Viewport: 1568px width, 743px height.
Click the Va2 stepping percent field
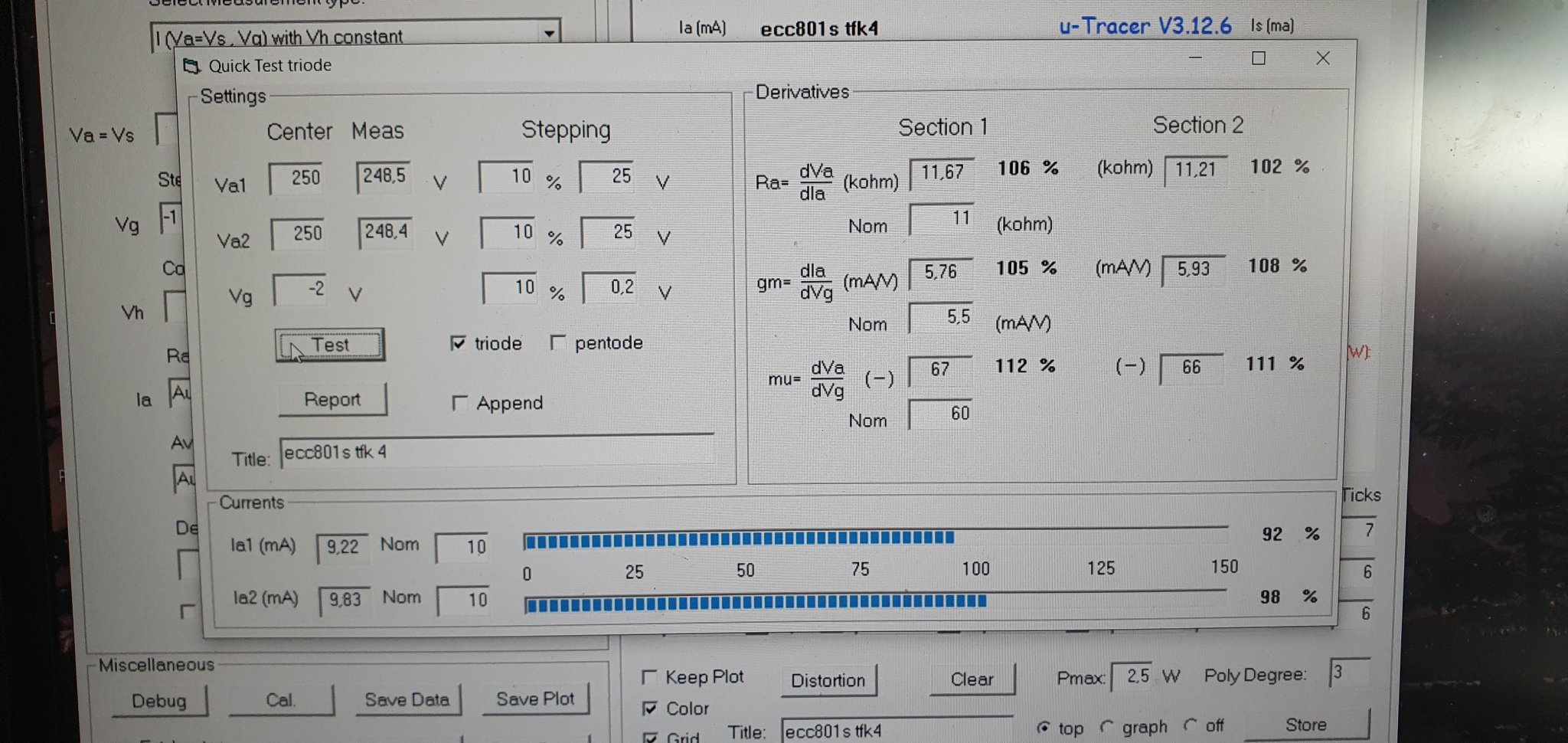click(508, 232)
